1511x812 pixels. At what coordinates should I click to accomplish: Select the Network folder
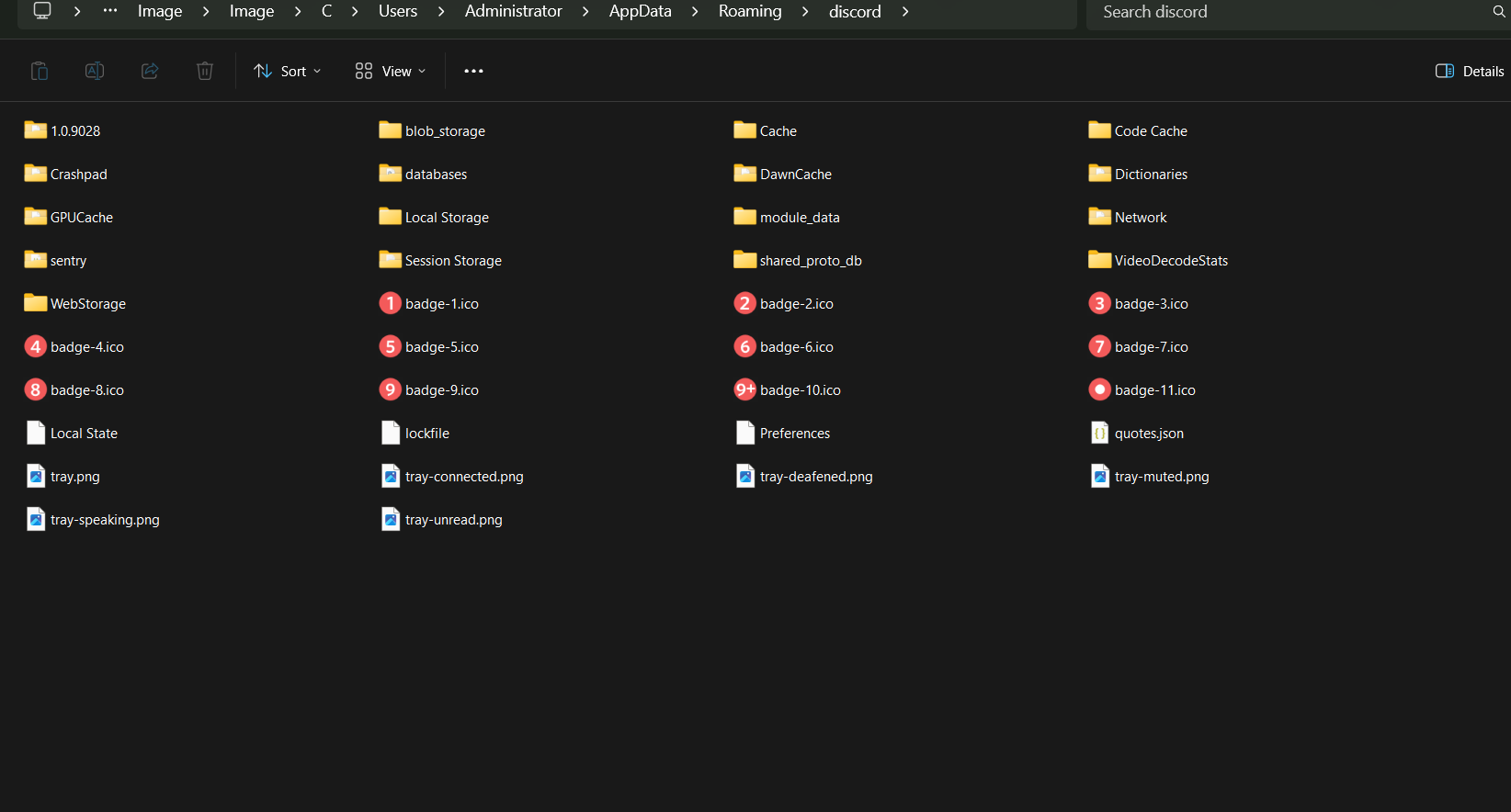1128,217
